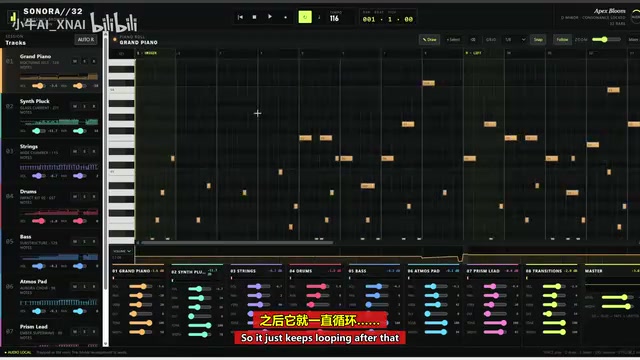
Task: Jump to start with the rewind transport button
Action: click(x=240, y=17)
